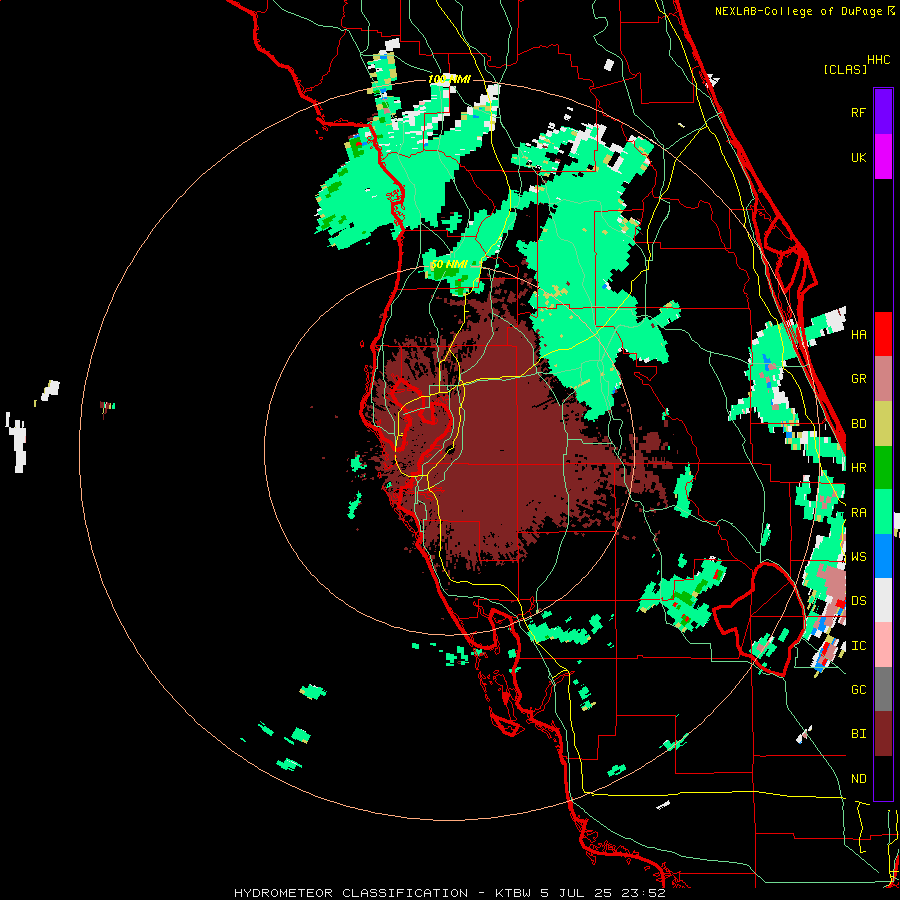Click the "ND" legend label
The width and height of the screenshot is (900, 900).
[858, 779]
